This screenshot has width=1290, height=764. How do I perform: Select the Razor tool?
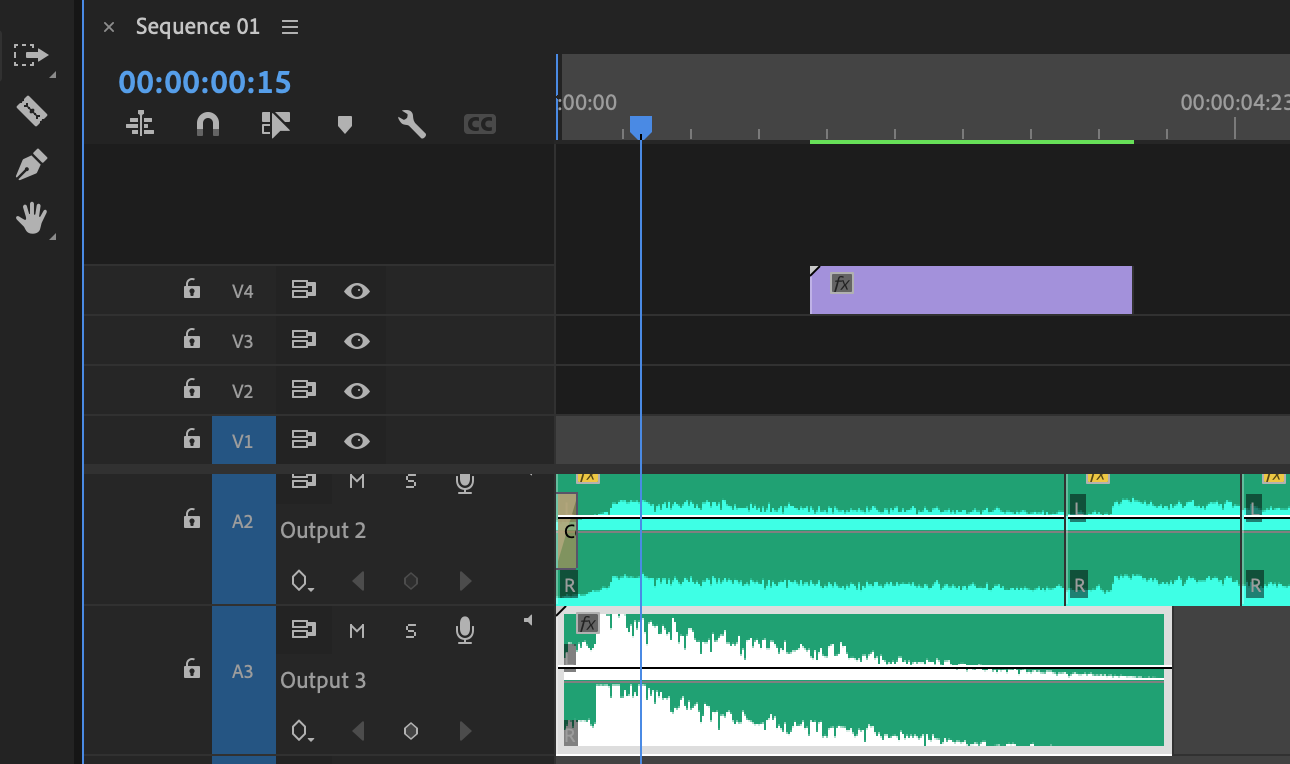(x=31, y=111)
